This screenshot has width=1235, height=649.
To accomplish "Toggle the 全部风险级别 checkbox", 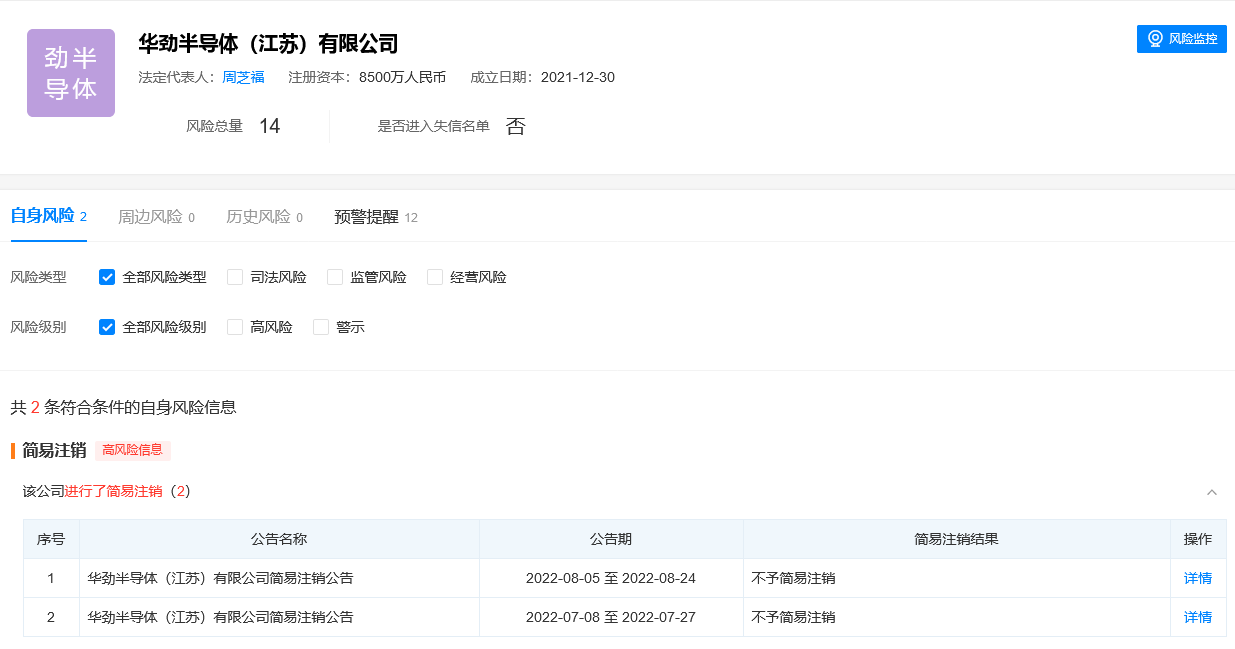I will point(107,327).
